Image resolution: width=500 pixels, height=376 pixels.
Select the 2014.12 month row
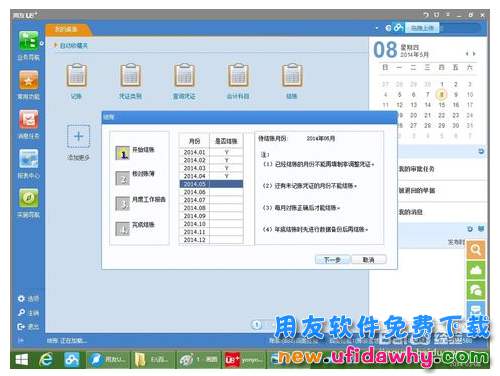[211, 240]
